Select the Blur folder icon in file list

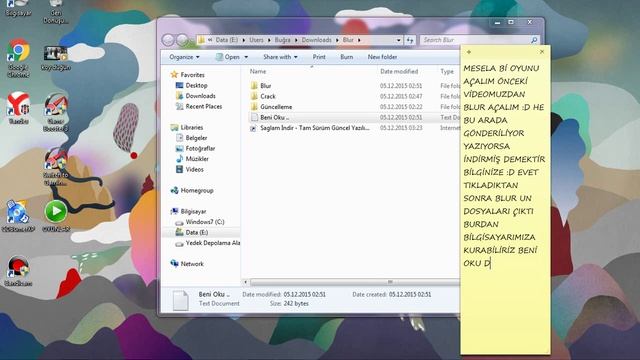click(x=254, y=86)
